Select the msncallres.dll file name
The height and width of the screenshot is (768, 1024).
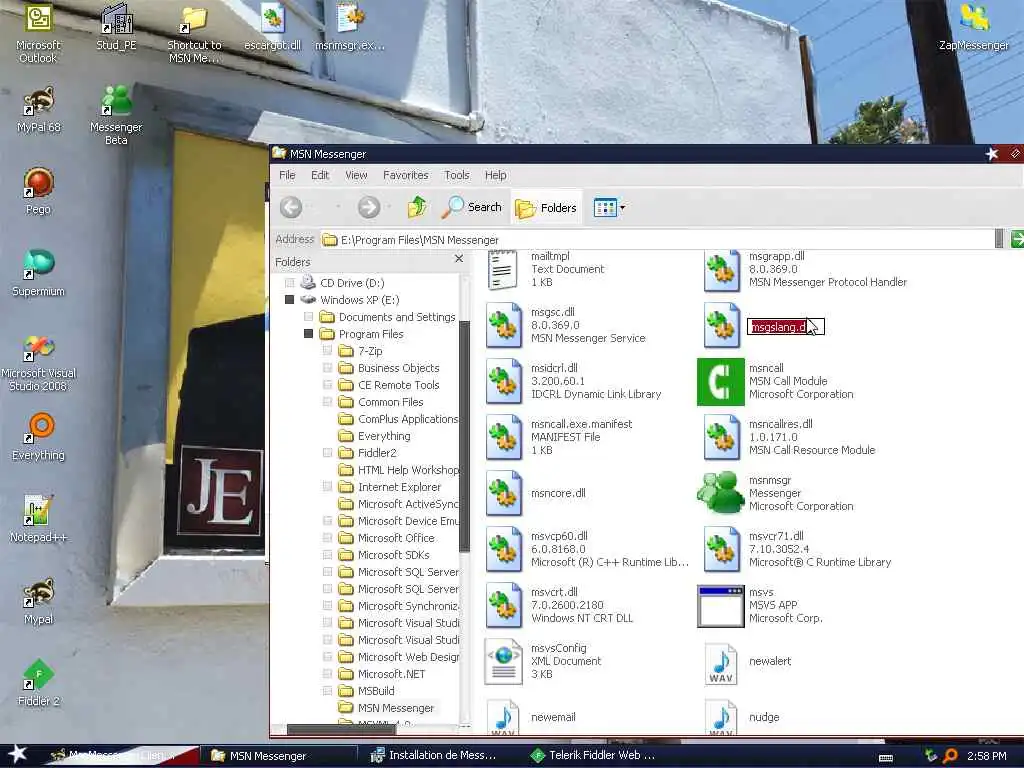[x=780, y=424]
